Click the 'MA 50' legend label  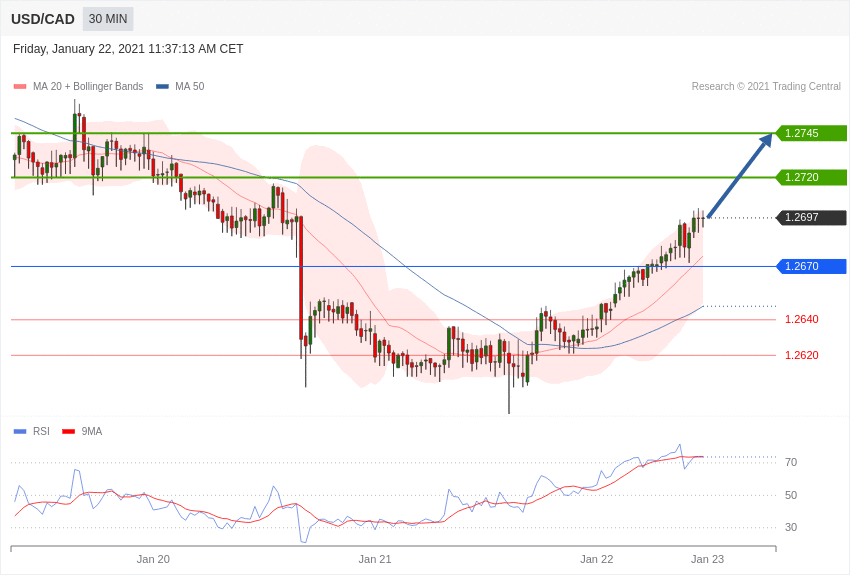tap(190, 86)
